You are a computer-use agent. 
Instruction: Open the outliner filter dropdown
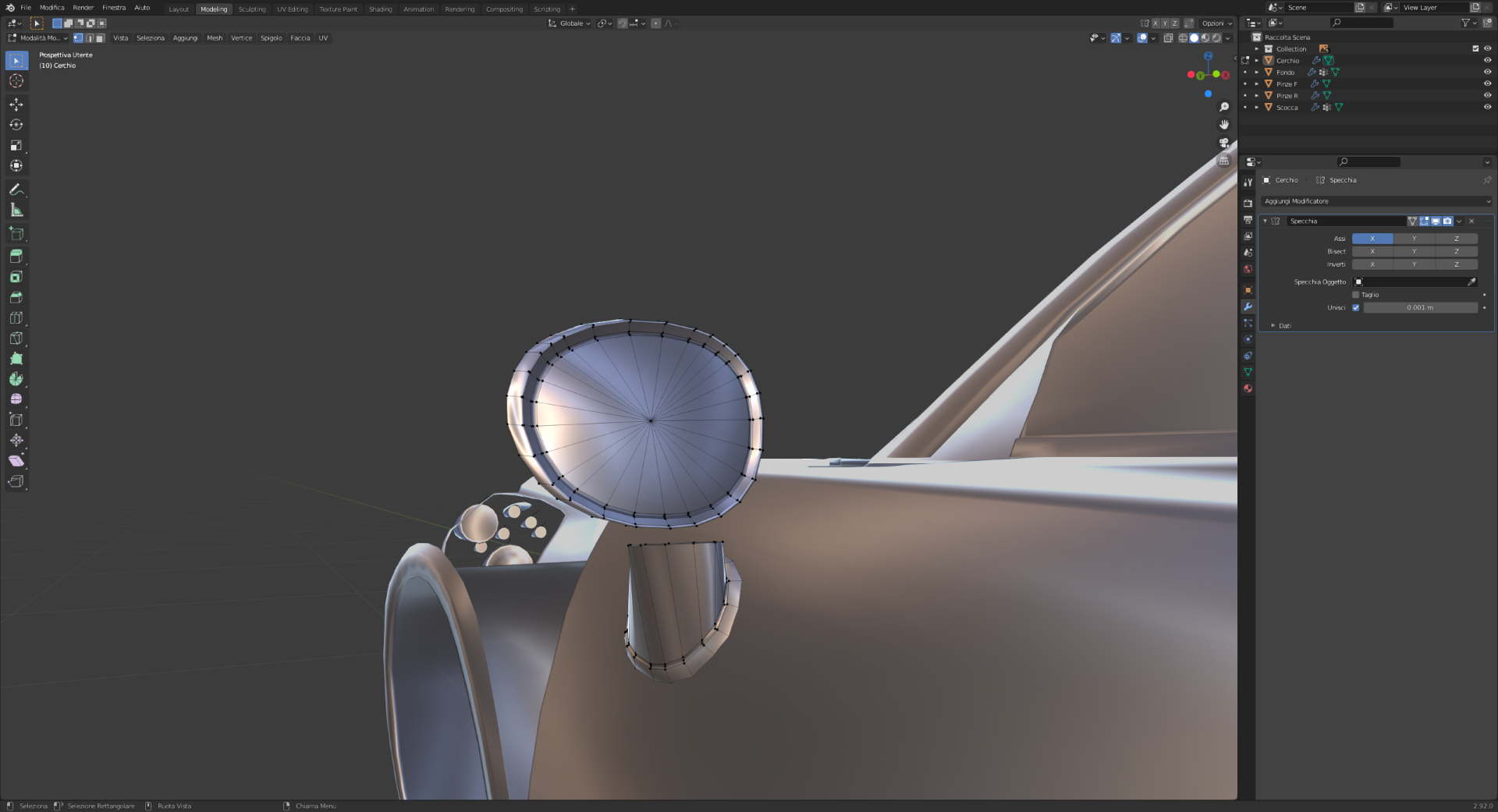coord(1468,23)
